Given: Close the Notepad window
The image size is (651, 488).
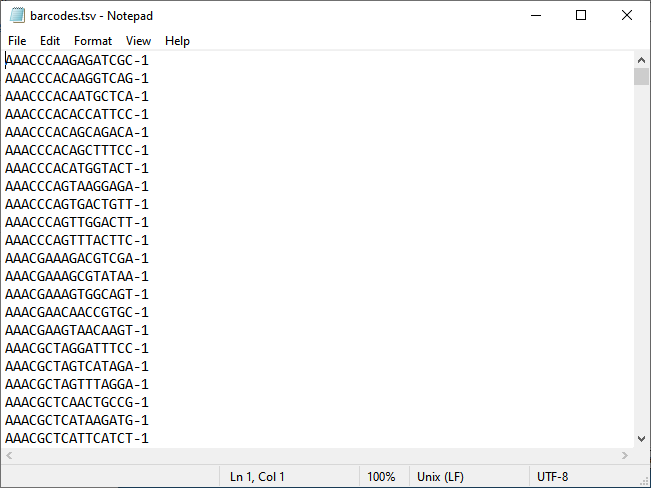Looking at the screenshot, I should pyautogui.click(x=627, y=16).
